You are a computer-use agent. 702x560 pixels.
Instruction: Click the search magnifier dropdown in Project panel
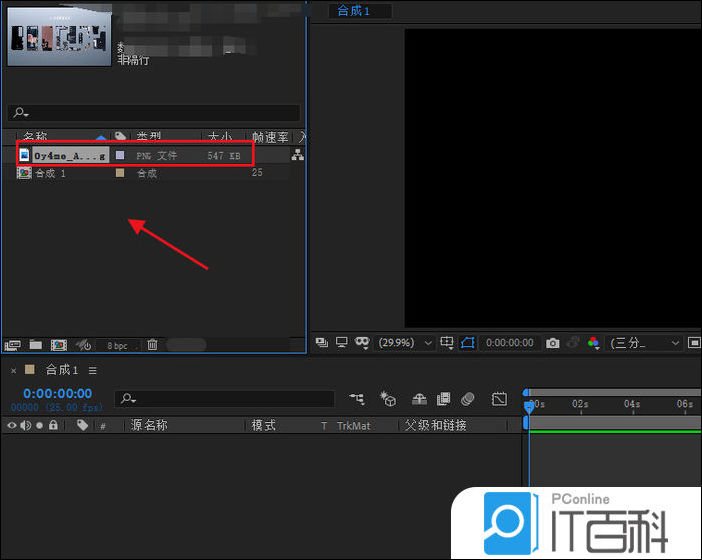[x=21, y=112]
